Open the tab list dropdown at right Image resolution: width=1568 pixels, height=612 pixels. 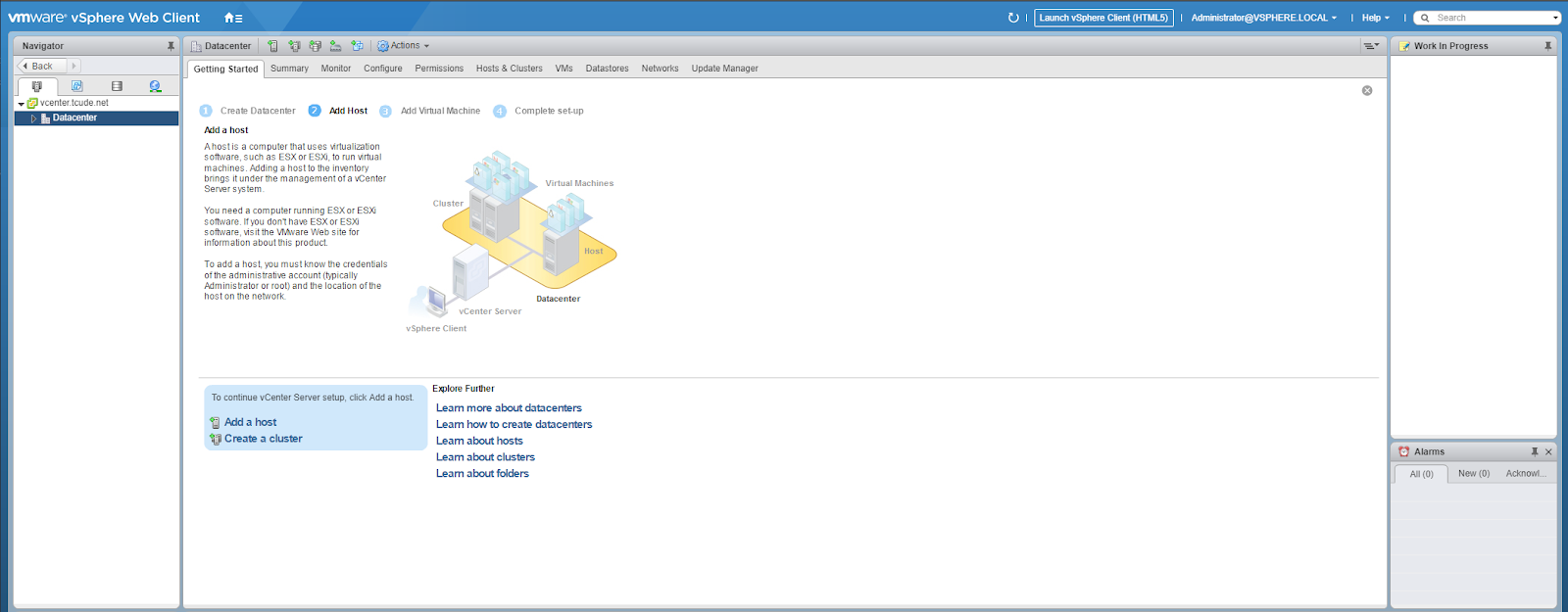click(1371, 46)
